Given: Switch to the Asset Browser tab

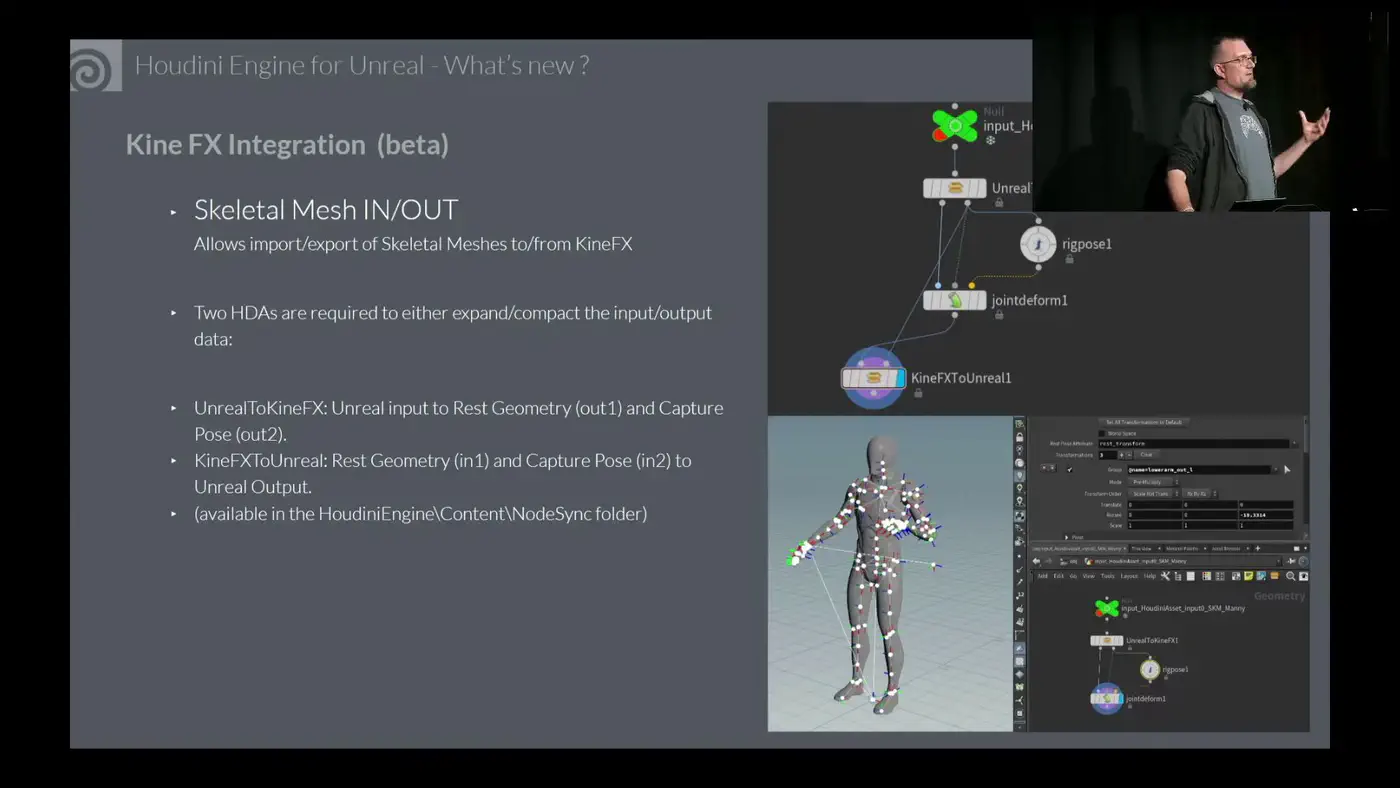Looking at the screenshot, I should pos(1226,549).
